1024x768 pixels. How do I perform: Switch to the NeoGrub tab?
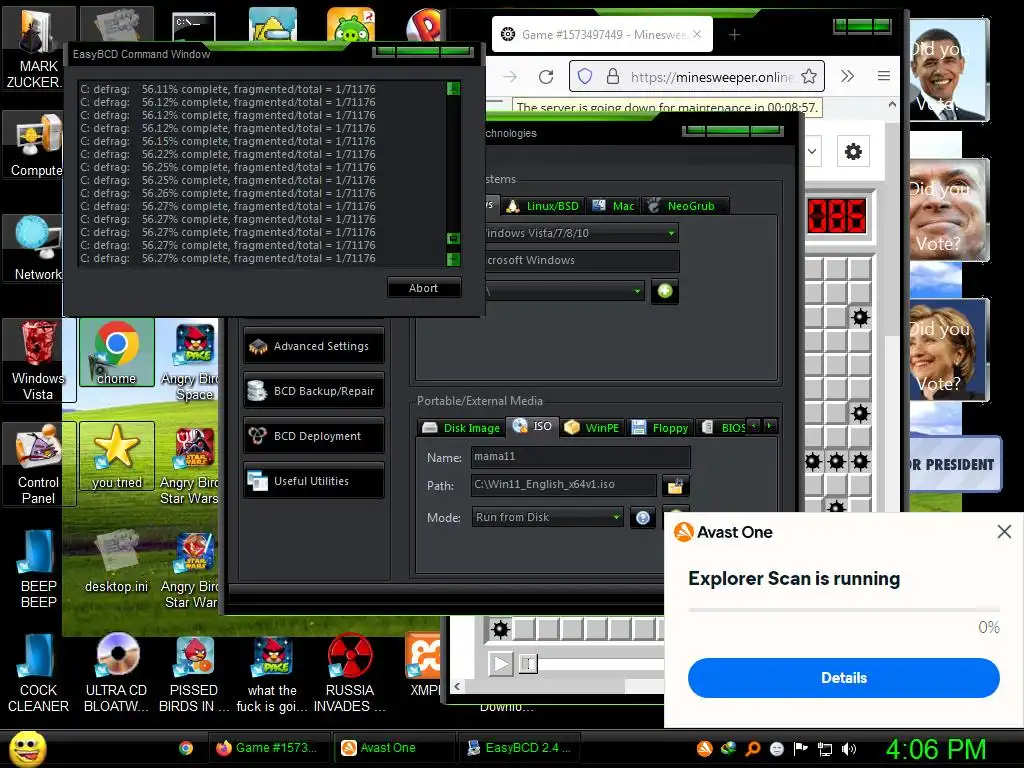click(x=683, y=206)
